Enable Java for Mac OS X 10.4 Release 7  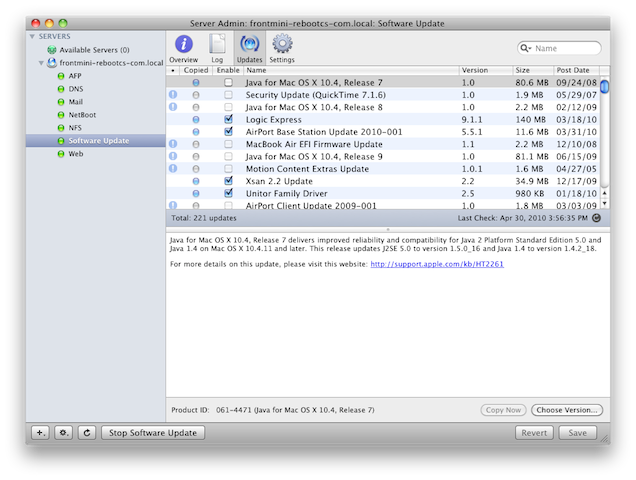click(x=229, y=81)
